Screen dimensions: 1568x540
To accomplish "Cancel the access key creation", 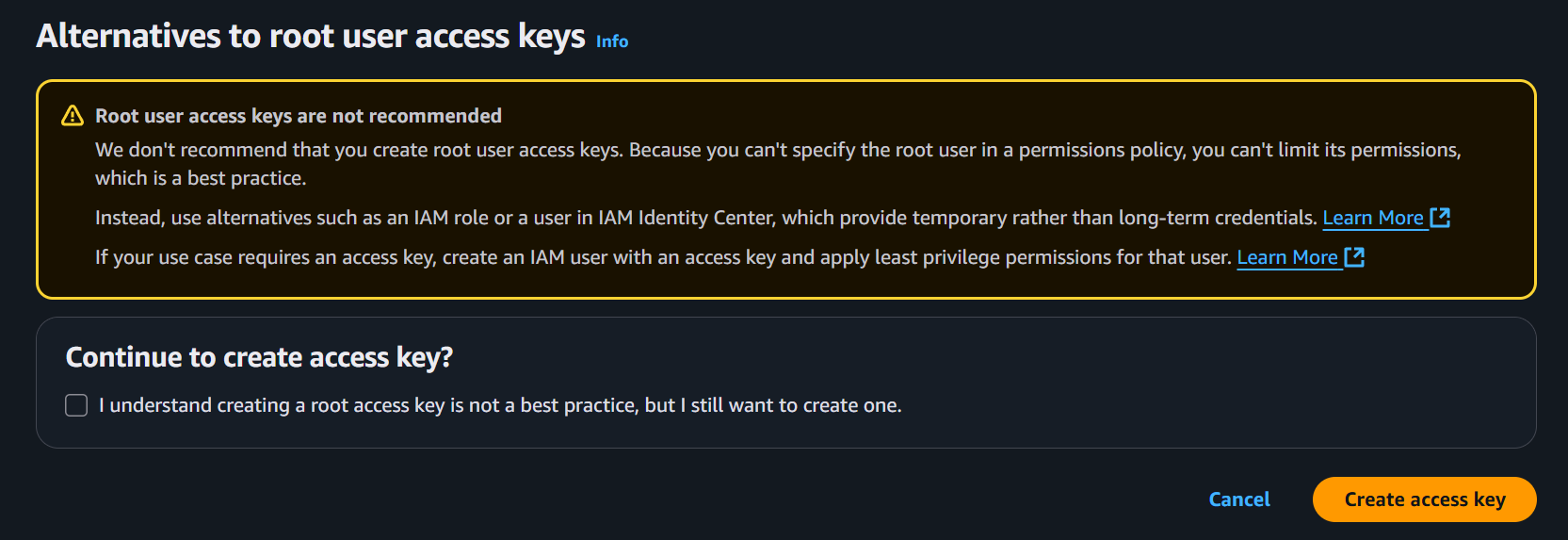I will (x=1239, y=499).
